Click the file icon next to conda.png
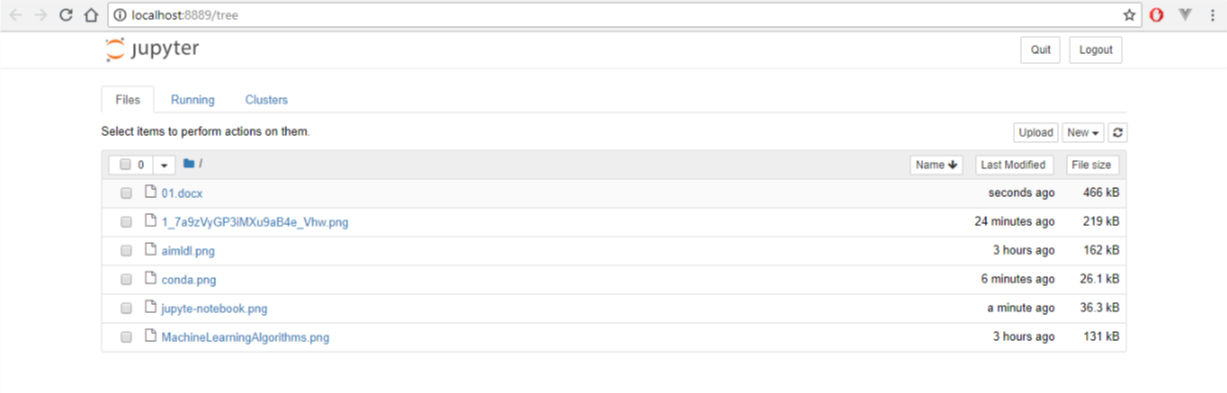Screen dimensions: 1227x393 [151, 279]
